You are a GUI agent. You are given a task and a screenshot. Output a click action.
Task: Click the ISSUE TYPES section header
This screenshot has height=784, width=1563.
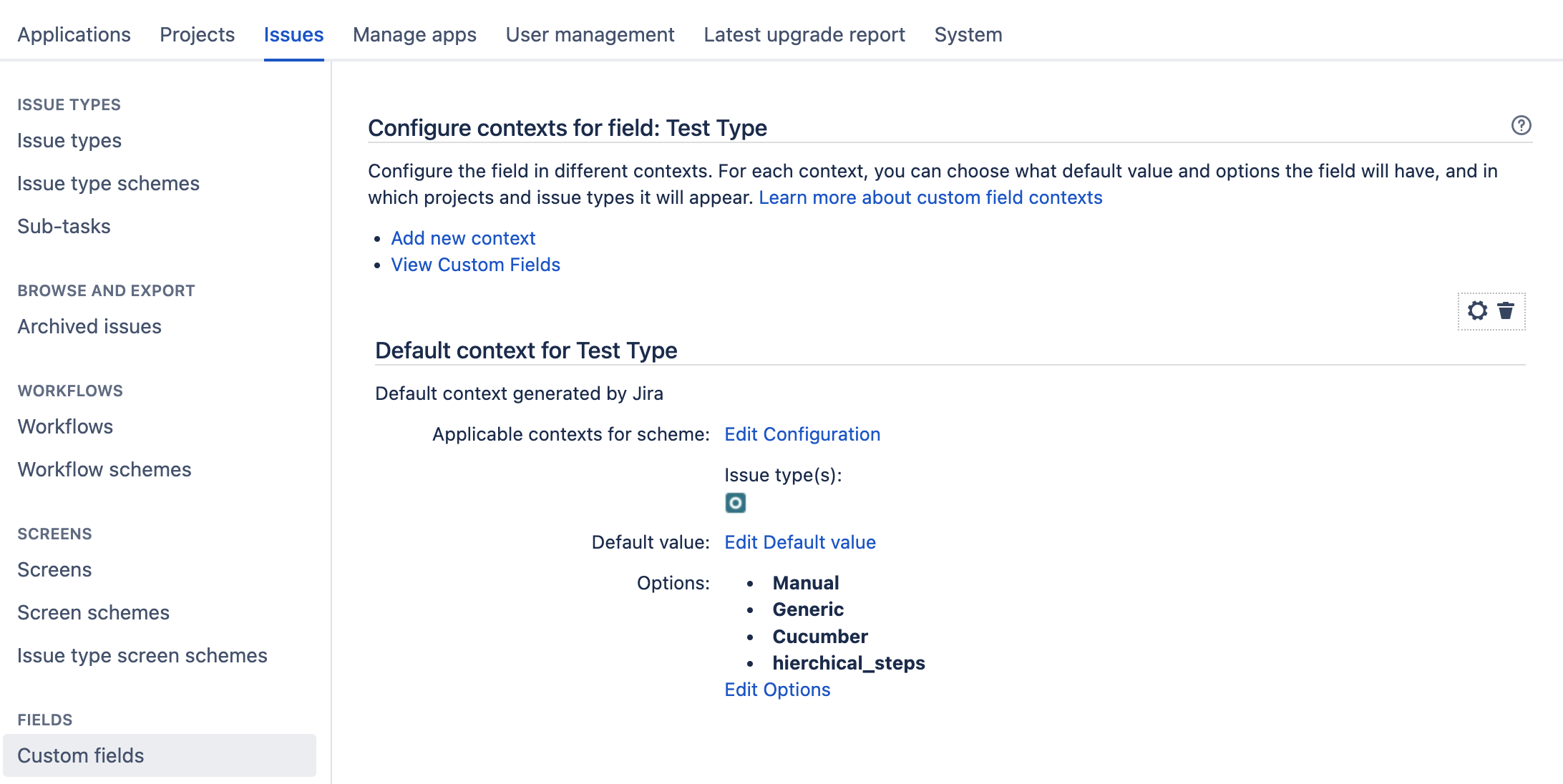click(x=69, y=104)
